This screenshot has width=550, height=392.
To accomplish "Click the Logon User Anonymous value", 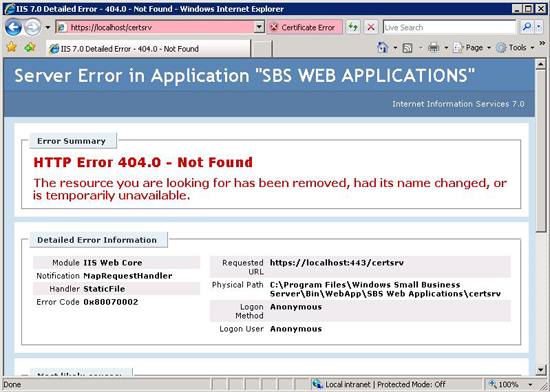I will (296, 329).
